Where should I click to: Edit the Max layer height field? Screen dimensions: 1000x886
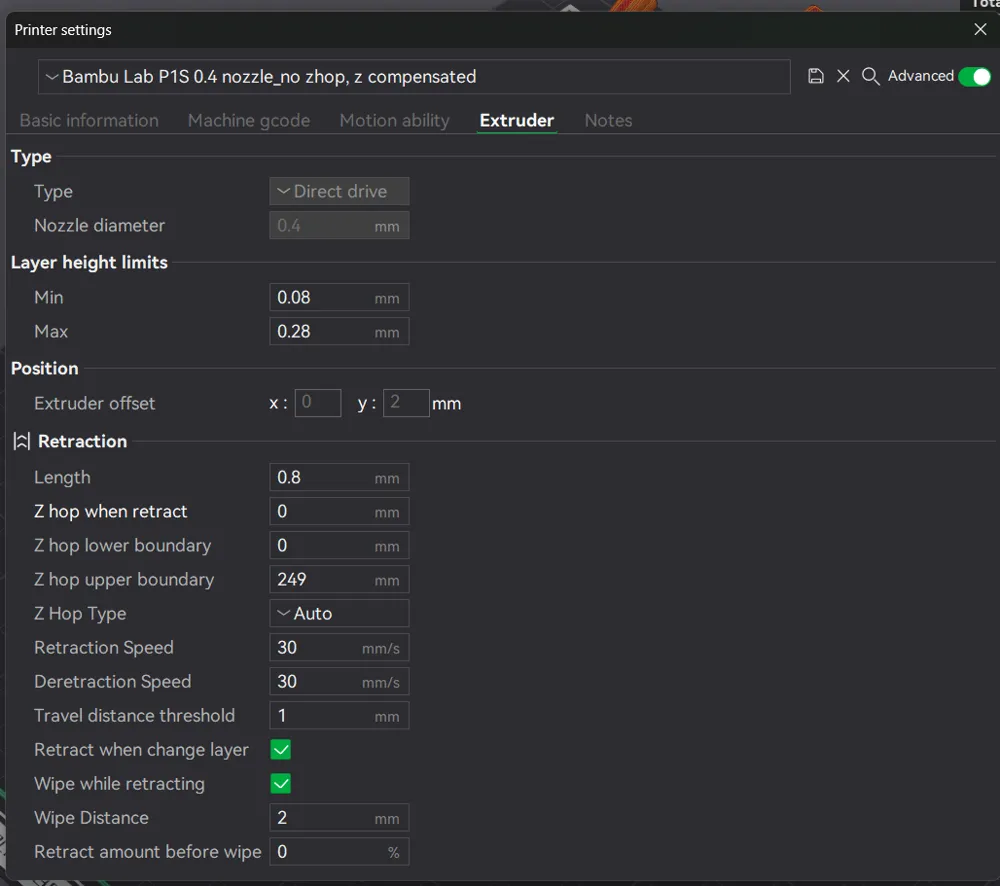click(x=339, y=332)
